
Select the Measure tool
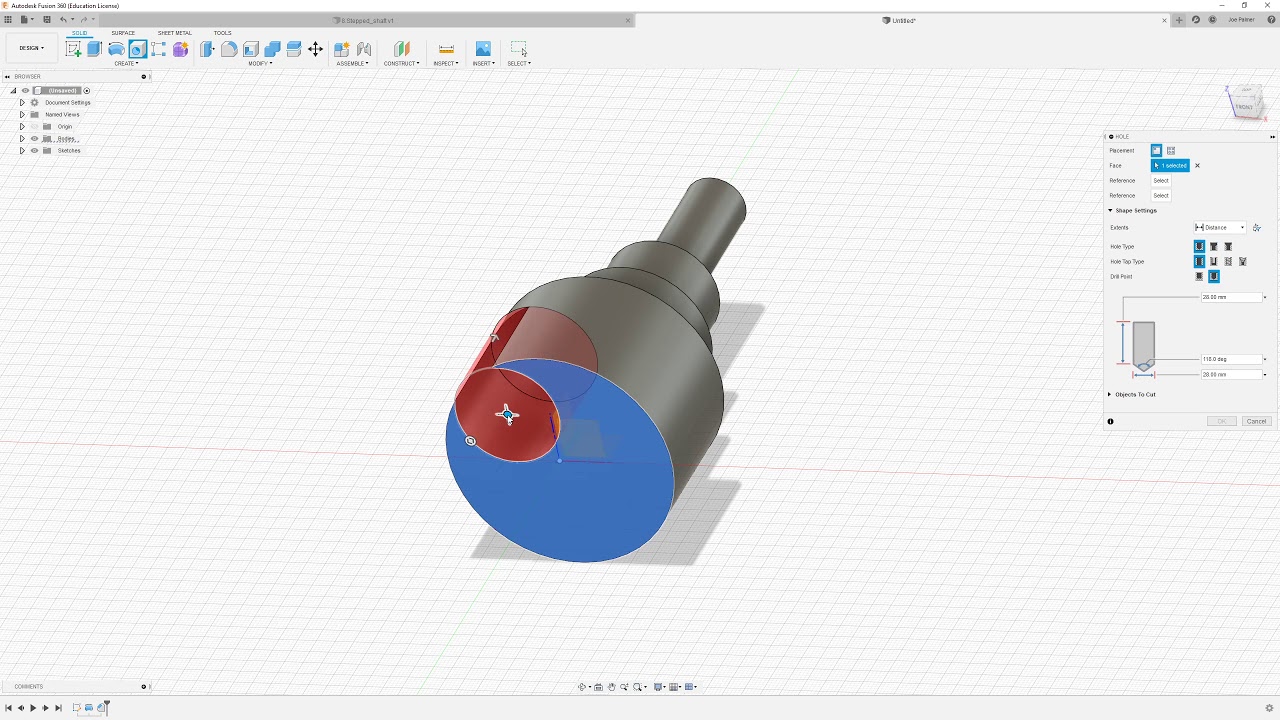[x=446, y=49]
